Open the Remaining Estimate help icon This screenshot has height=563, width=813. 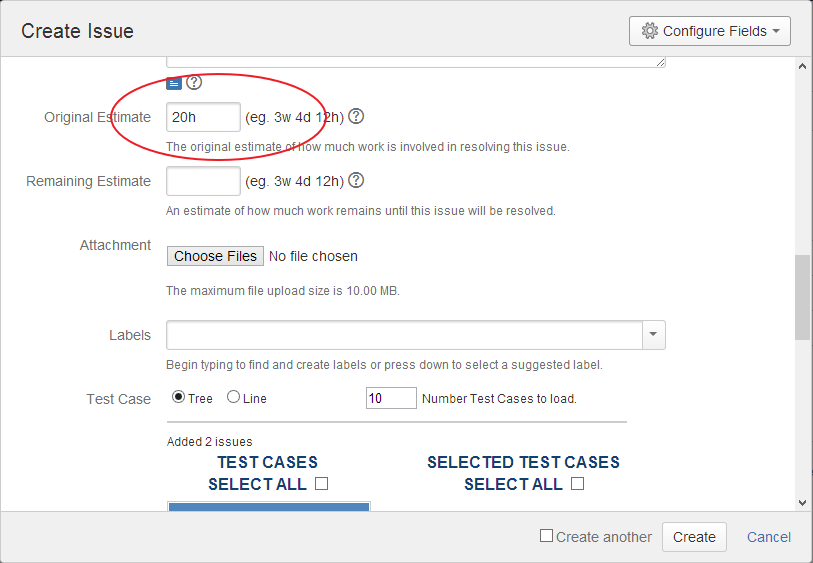point(356,181)
